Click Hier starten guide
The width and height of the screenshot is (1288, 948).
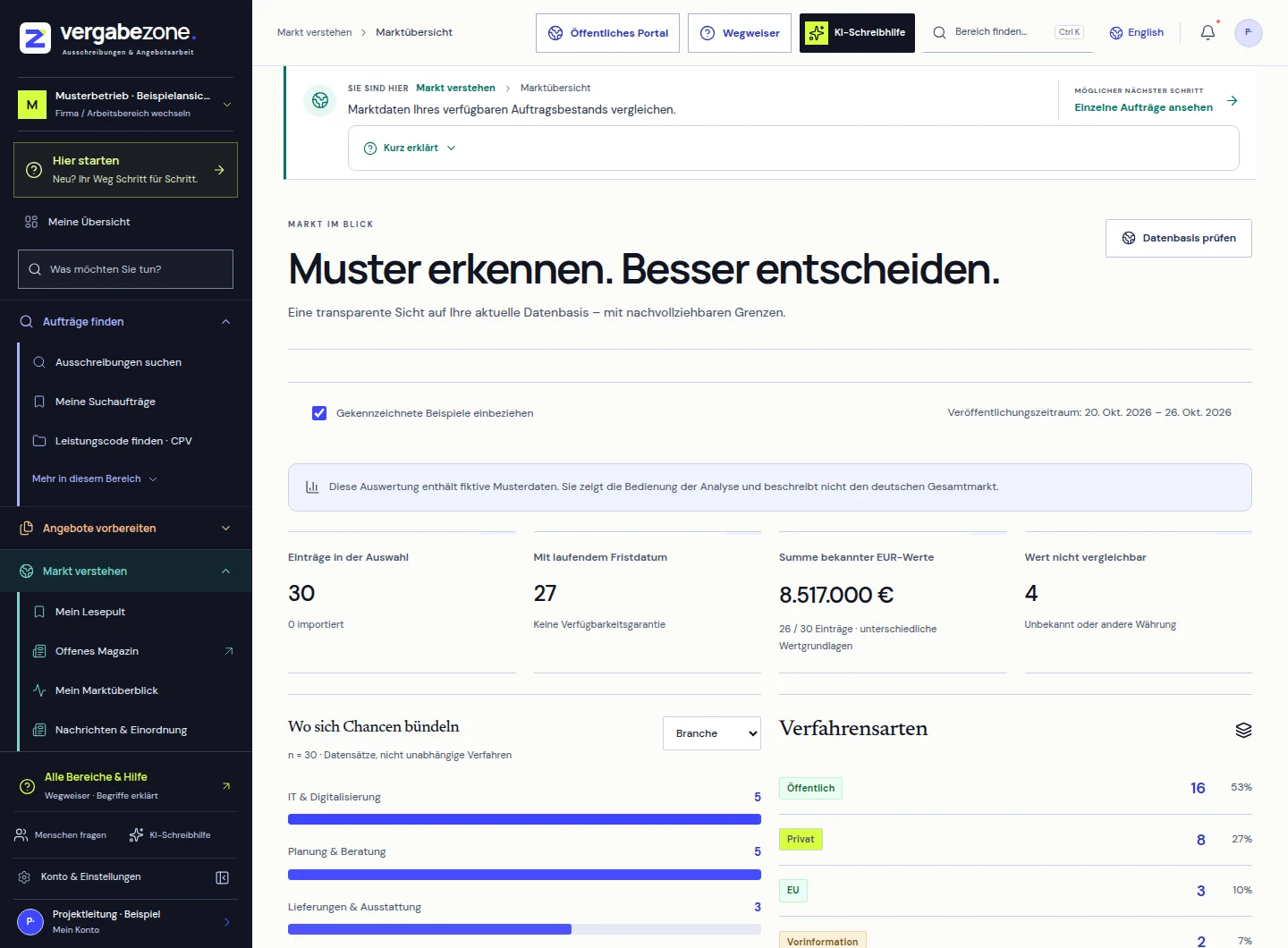coord(125,170)
